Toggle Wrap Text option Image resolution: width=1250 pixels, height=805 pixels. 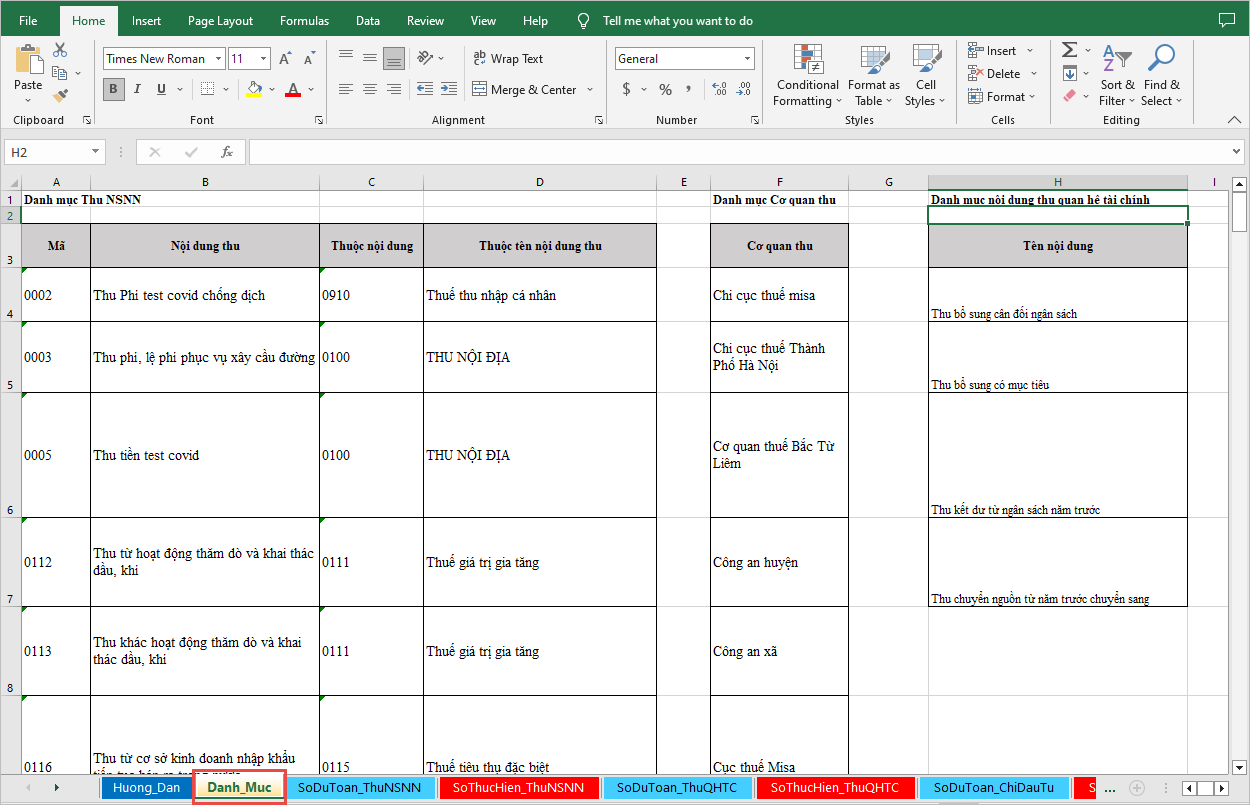pyautogui.click(x=508, y=59)
